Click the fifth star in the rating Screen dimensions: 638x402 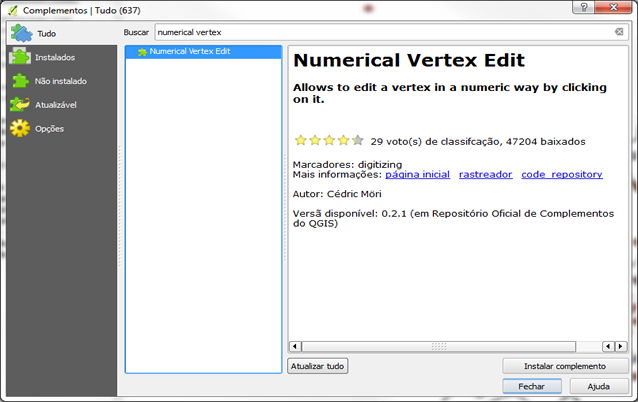click(358, 141)
